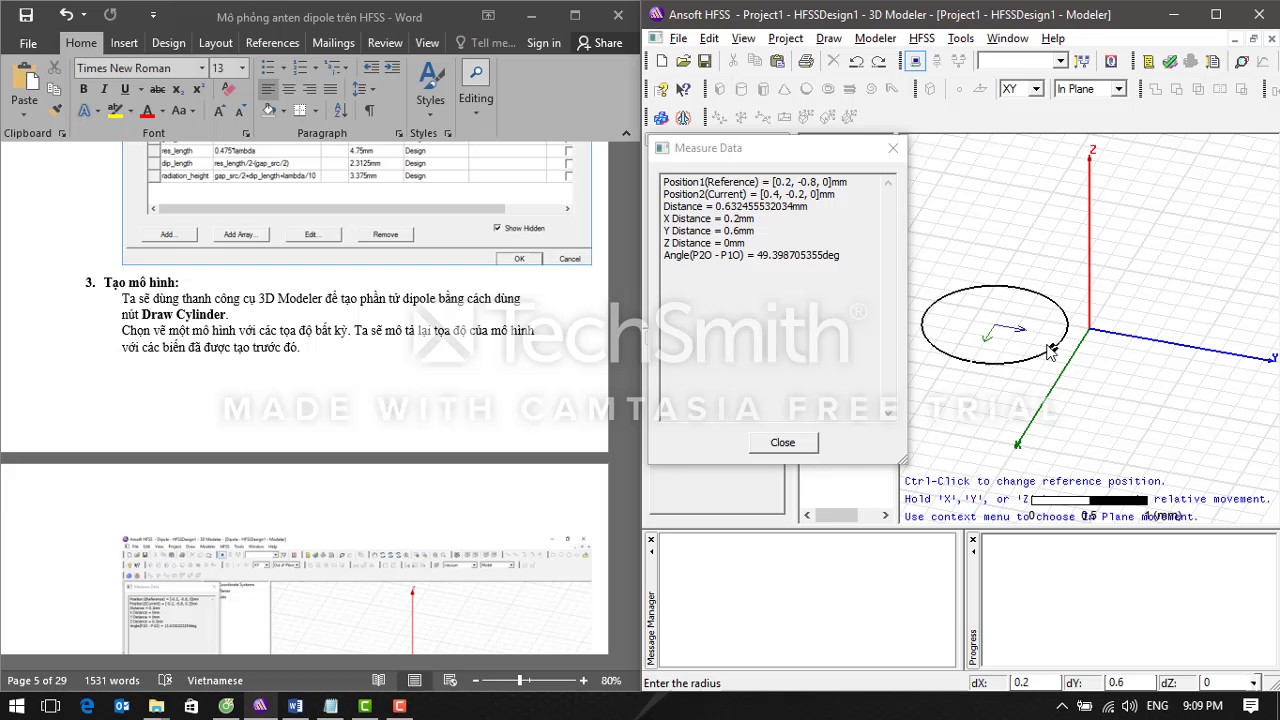1280x720 pixels.
Task: Open Draw menu in HFSS
Action: click(829, 38)
